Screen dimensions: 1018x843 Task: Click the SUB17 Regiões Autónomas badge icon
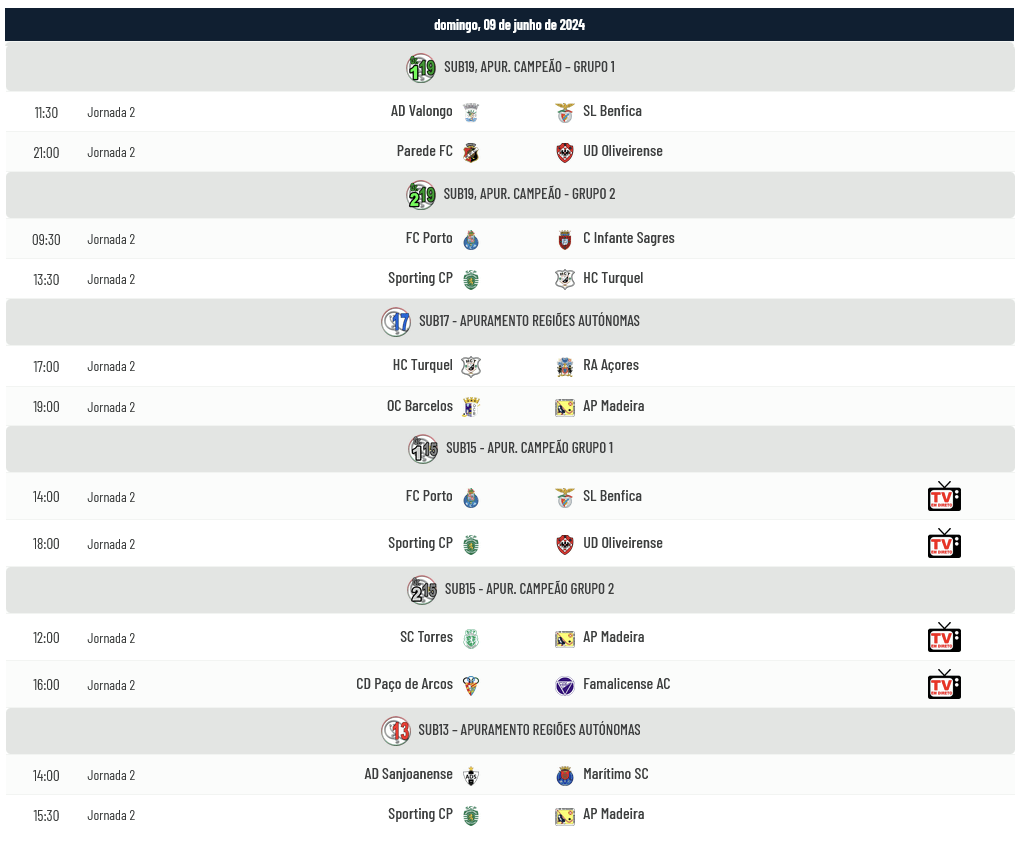click(396, 321)
